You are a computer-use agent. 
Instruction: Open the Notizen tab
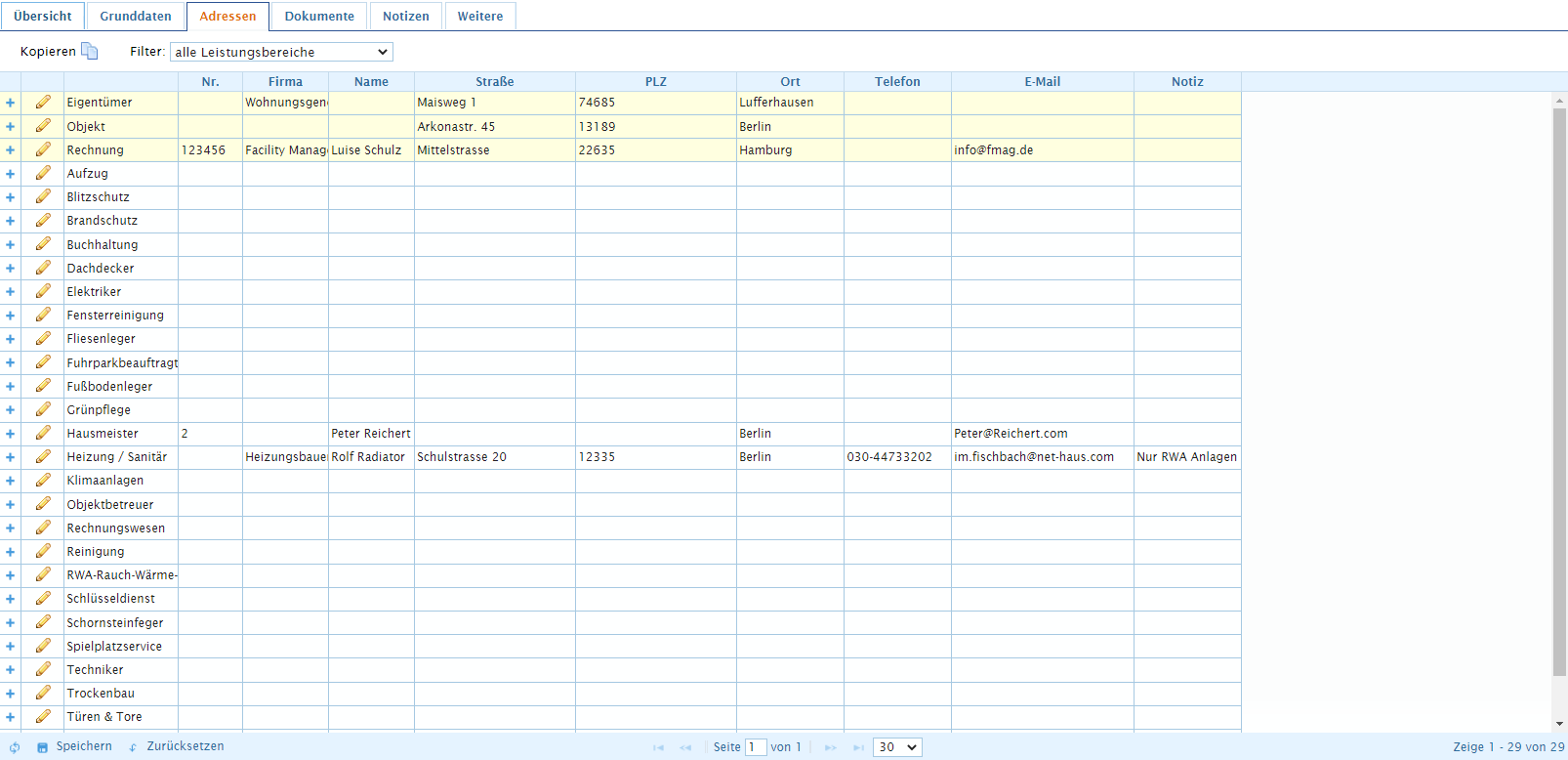pyautogui.click(x=406, y=17)
